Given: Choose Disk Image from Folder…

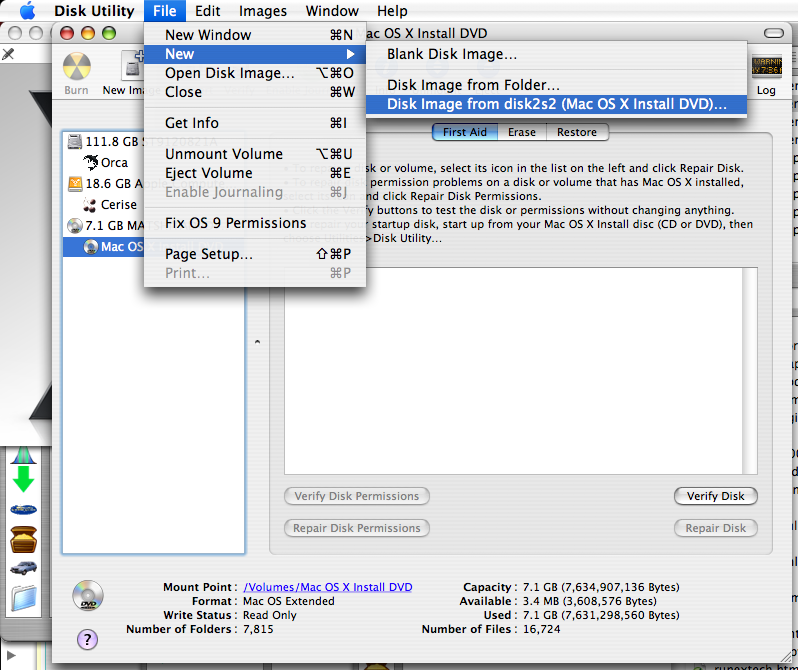Looking at the screenshot, I should (x=556, y=85).
